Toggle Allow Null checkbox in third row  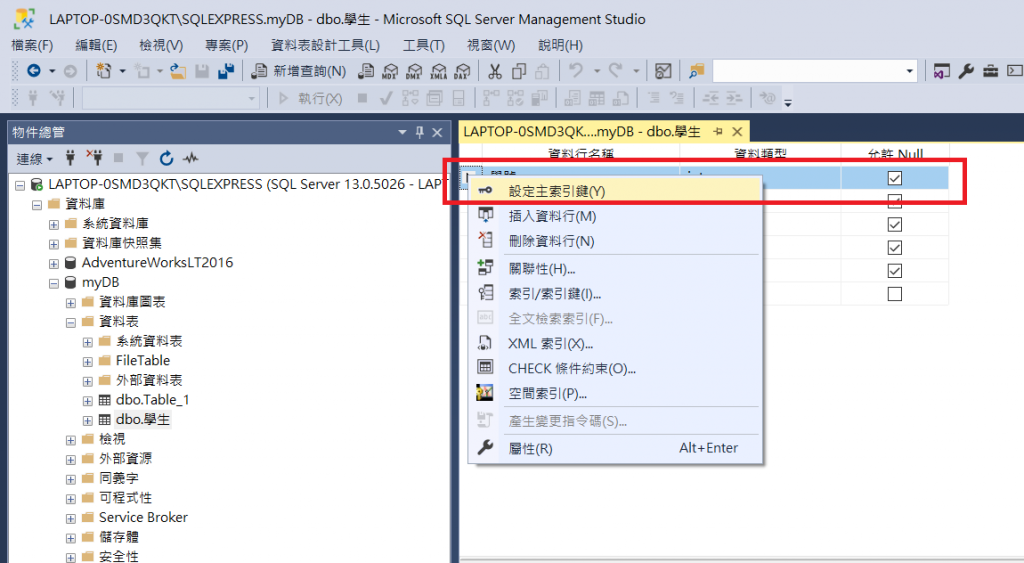(x=895, y=224)
